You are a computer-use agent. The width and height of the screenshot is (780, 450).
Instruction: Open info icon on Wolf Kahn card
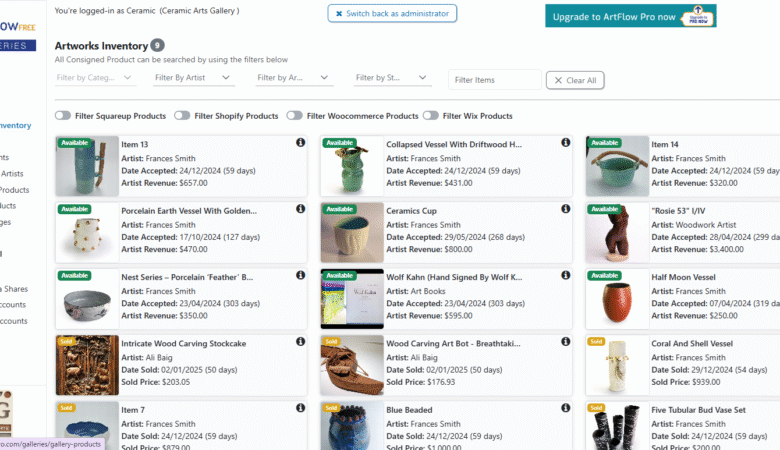tap(565, 276)
